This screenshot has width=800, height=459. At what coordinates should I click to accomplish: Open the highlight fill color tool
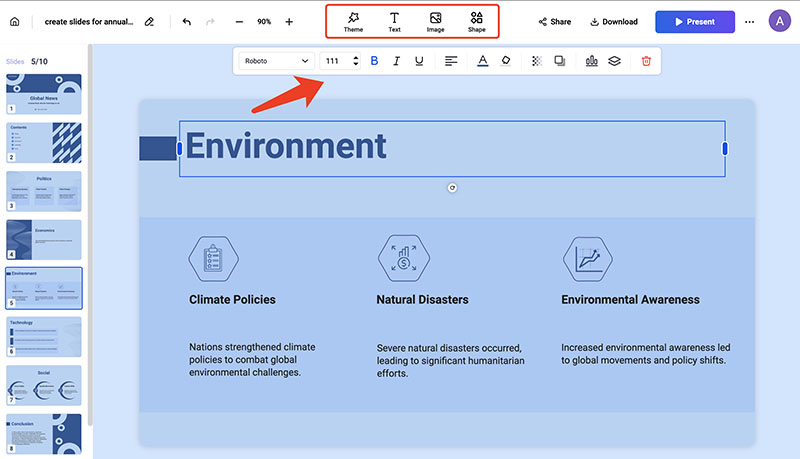pos(506,61)
